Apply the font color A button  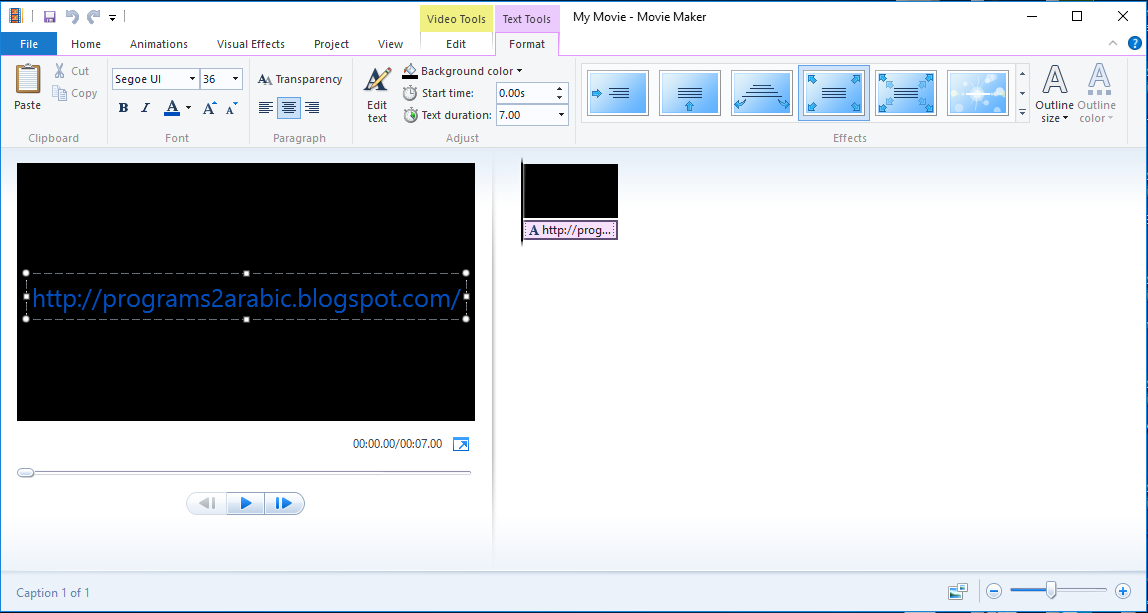[x=172, y=108]
